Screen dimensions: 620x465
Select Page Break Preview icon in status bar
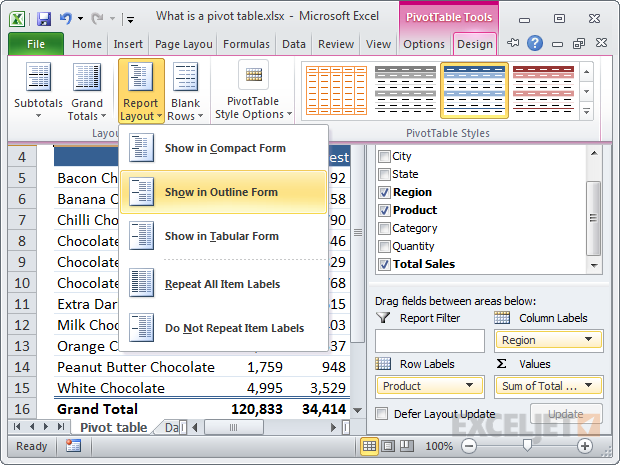tap(406, 446)
